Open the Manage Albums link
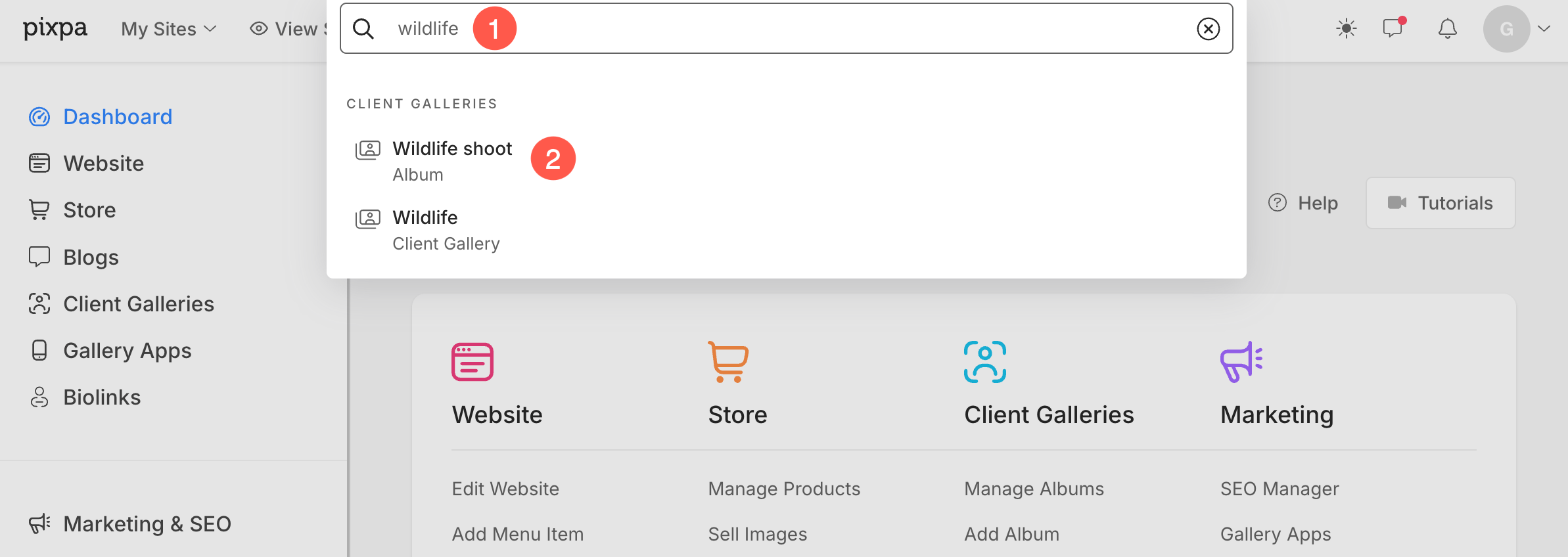 1034,489
